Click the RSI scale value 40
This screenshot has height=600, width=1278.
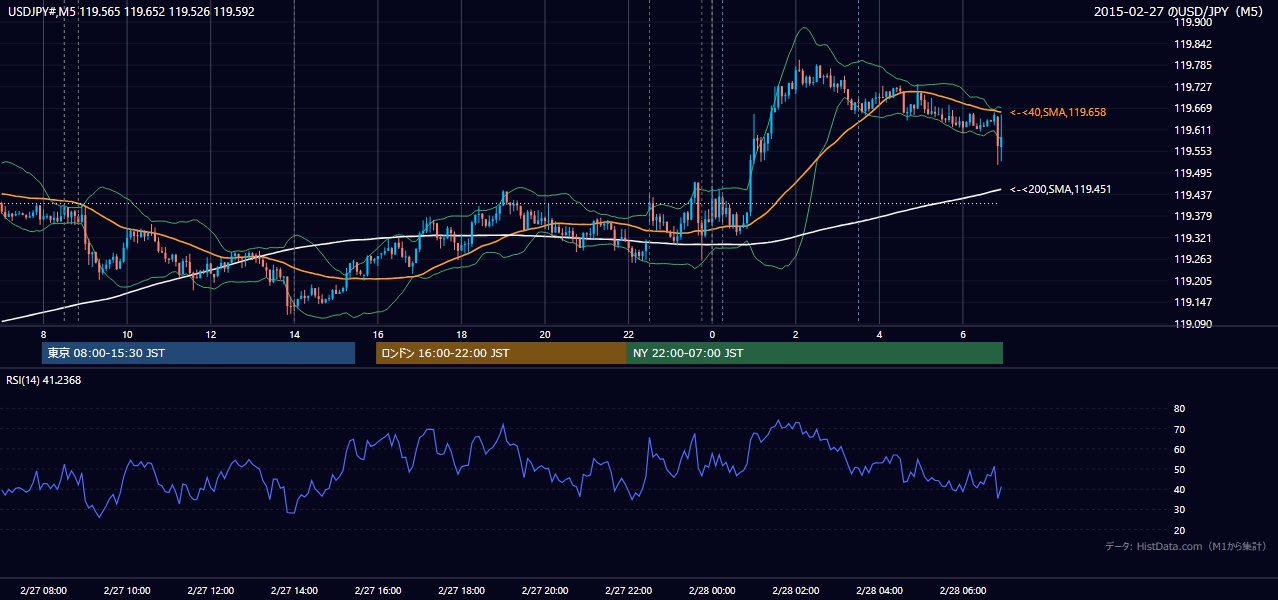pyautogui.click(x=1179, y=490)
